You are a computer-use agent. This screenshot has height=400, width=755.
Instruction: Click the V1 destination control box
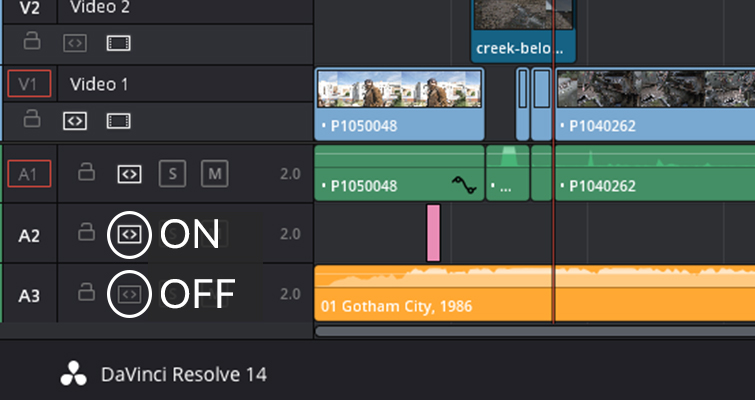27,83
